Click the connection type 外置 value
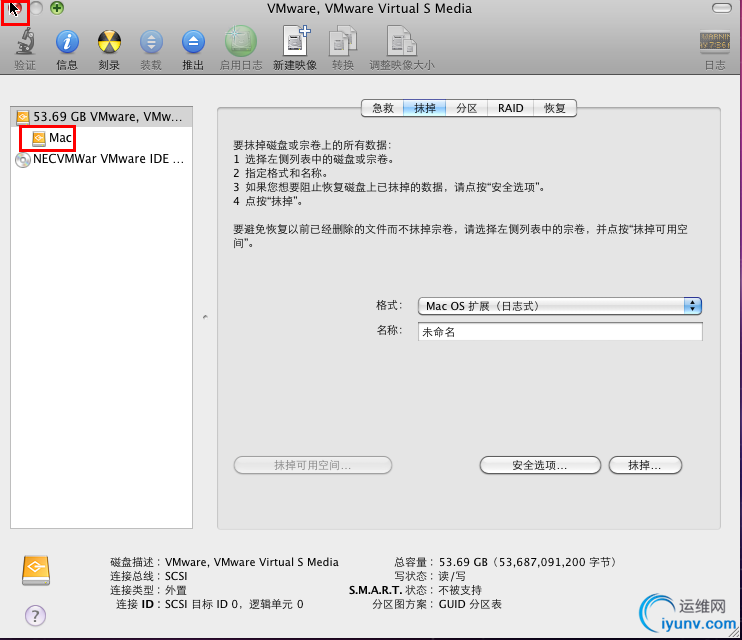 [x=176, y=590]
